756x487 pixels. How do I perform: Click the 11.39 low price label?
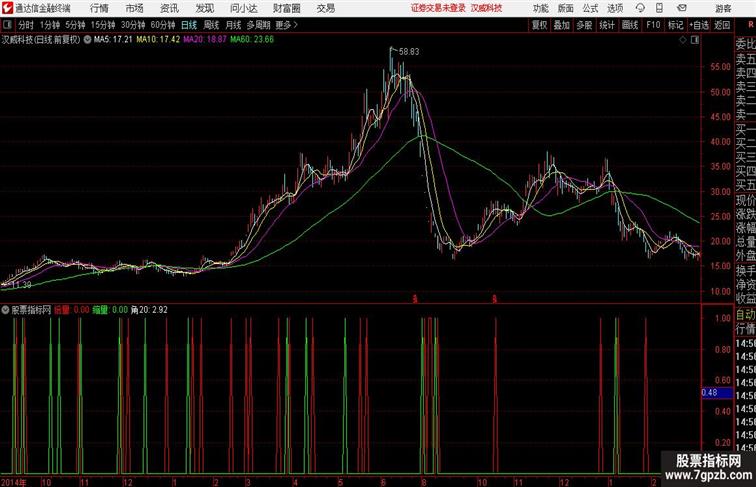21,285
